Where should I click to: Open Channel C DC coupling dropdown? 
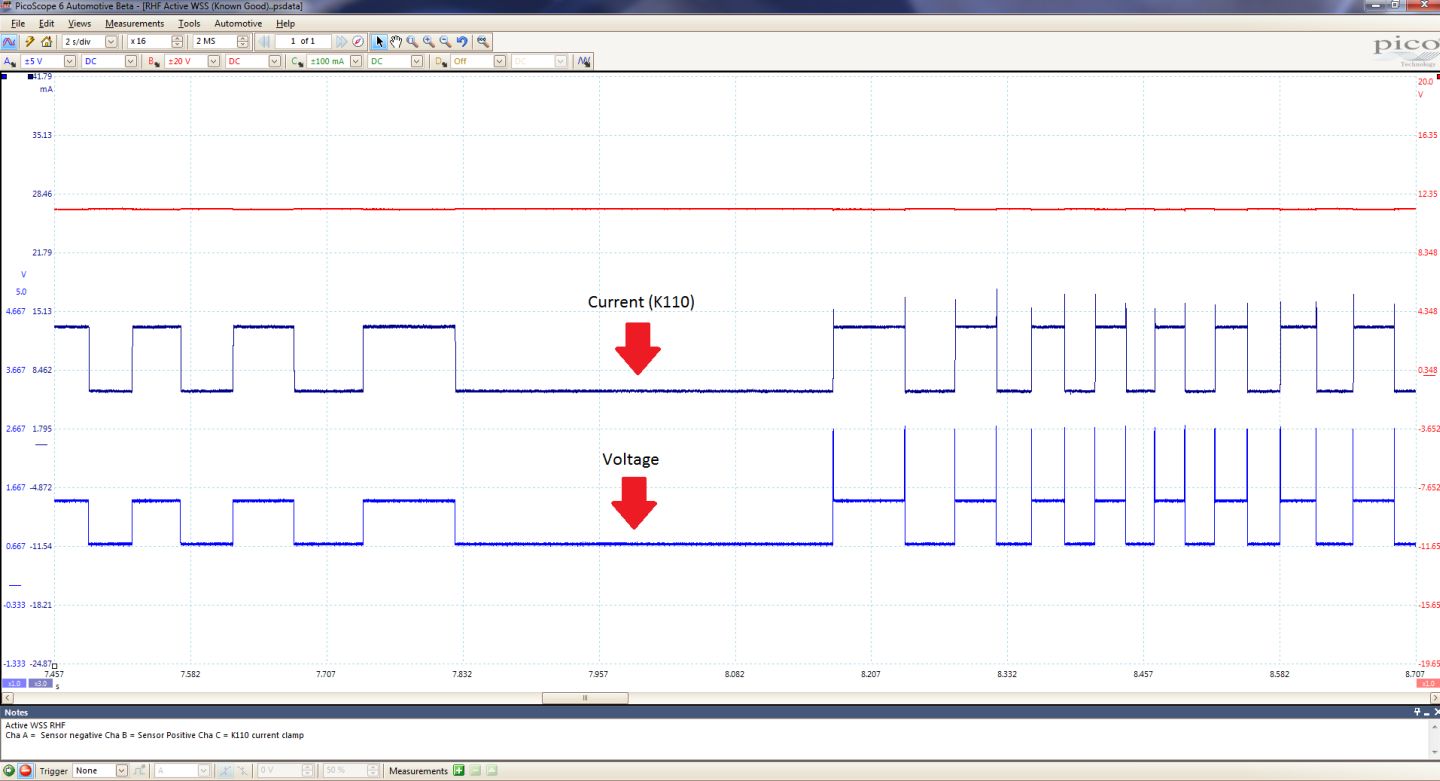pos(418,61)
